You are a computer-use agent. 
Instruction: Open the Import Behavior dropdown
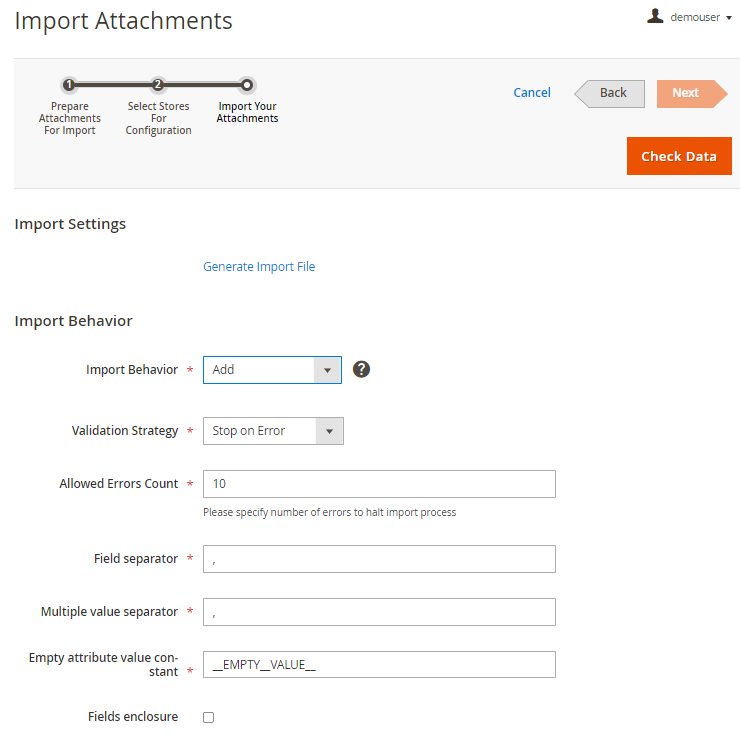coord(272,370)
